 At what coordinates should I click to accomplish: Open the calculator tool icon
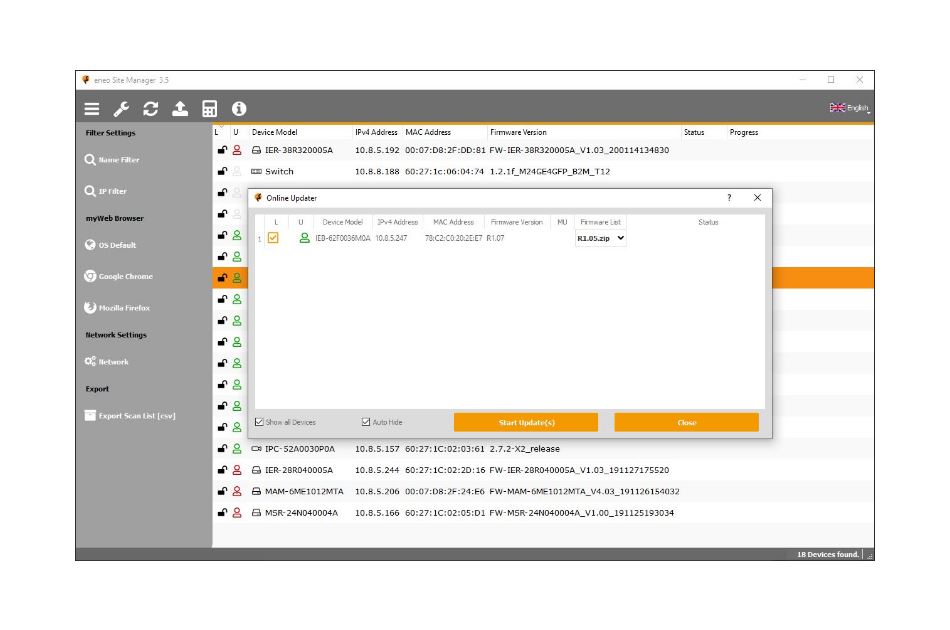coord(210,109)
